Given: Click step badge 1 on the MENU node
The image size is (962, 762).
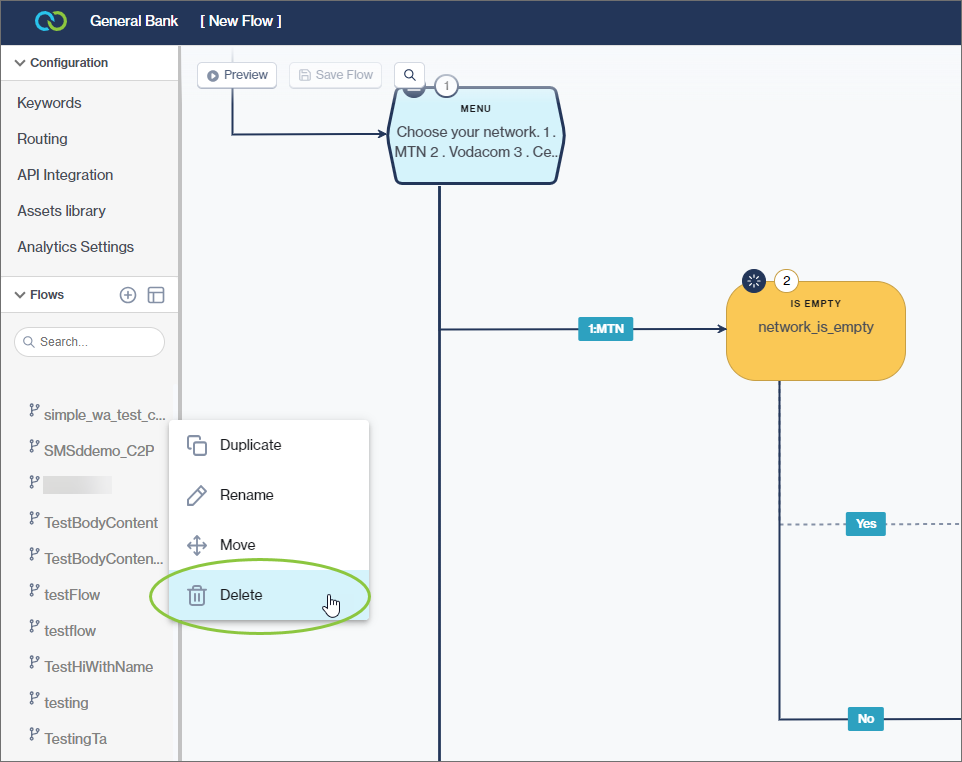Looking at the screenshot, I should coord(446,86).
